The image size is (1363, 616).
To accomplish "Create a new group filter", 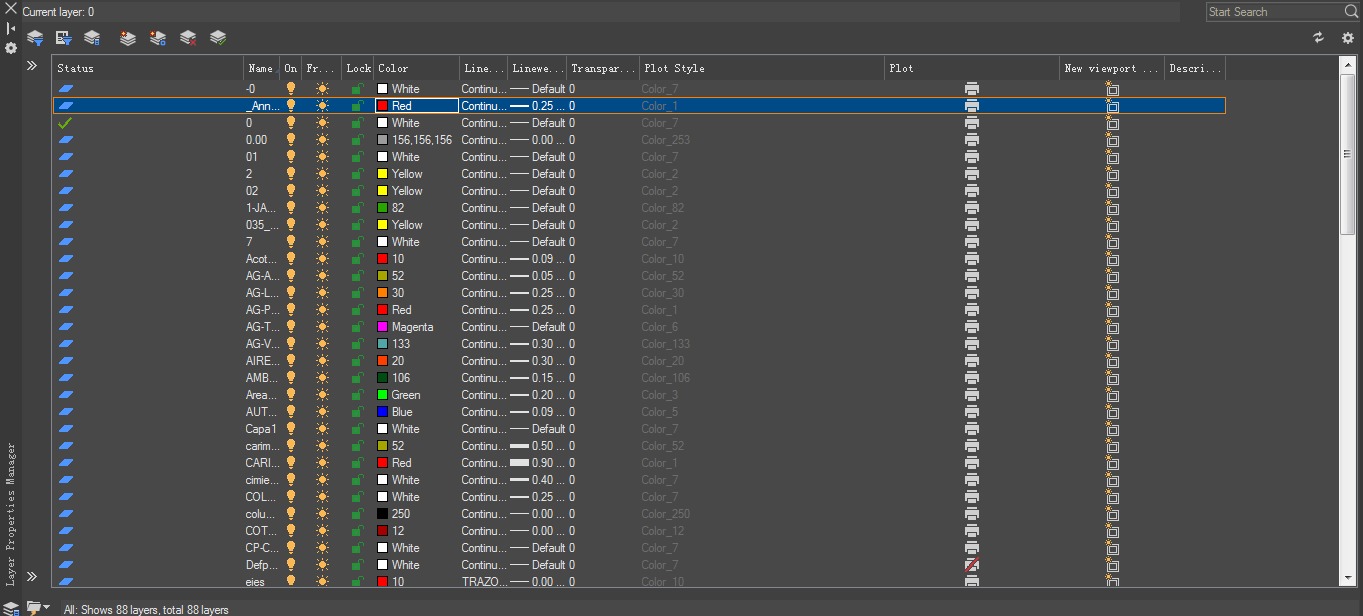I will (64, 37).
